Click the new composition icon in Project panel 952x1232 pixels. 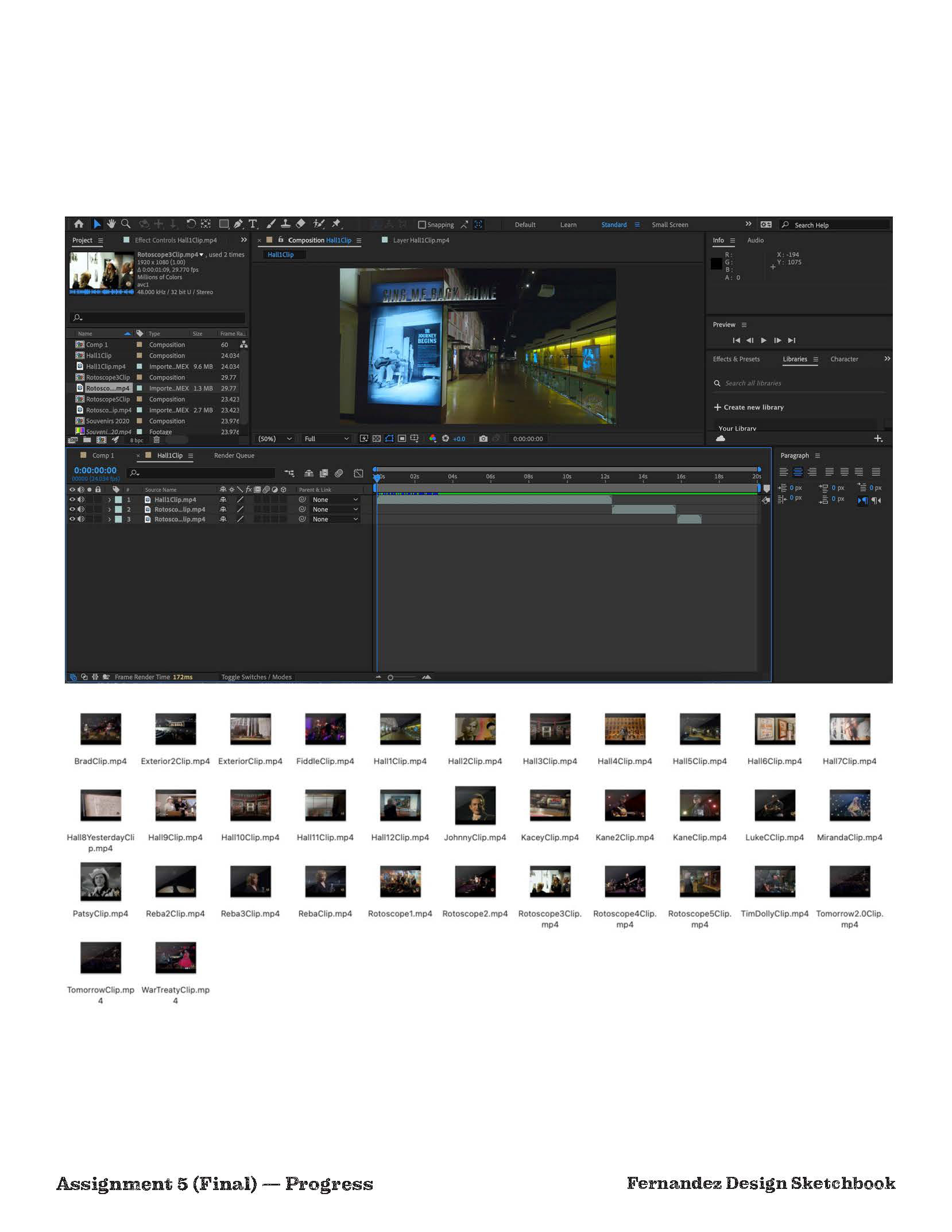[102, 440]
